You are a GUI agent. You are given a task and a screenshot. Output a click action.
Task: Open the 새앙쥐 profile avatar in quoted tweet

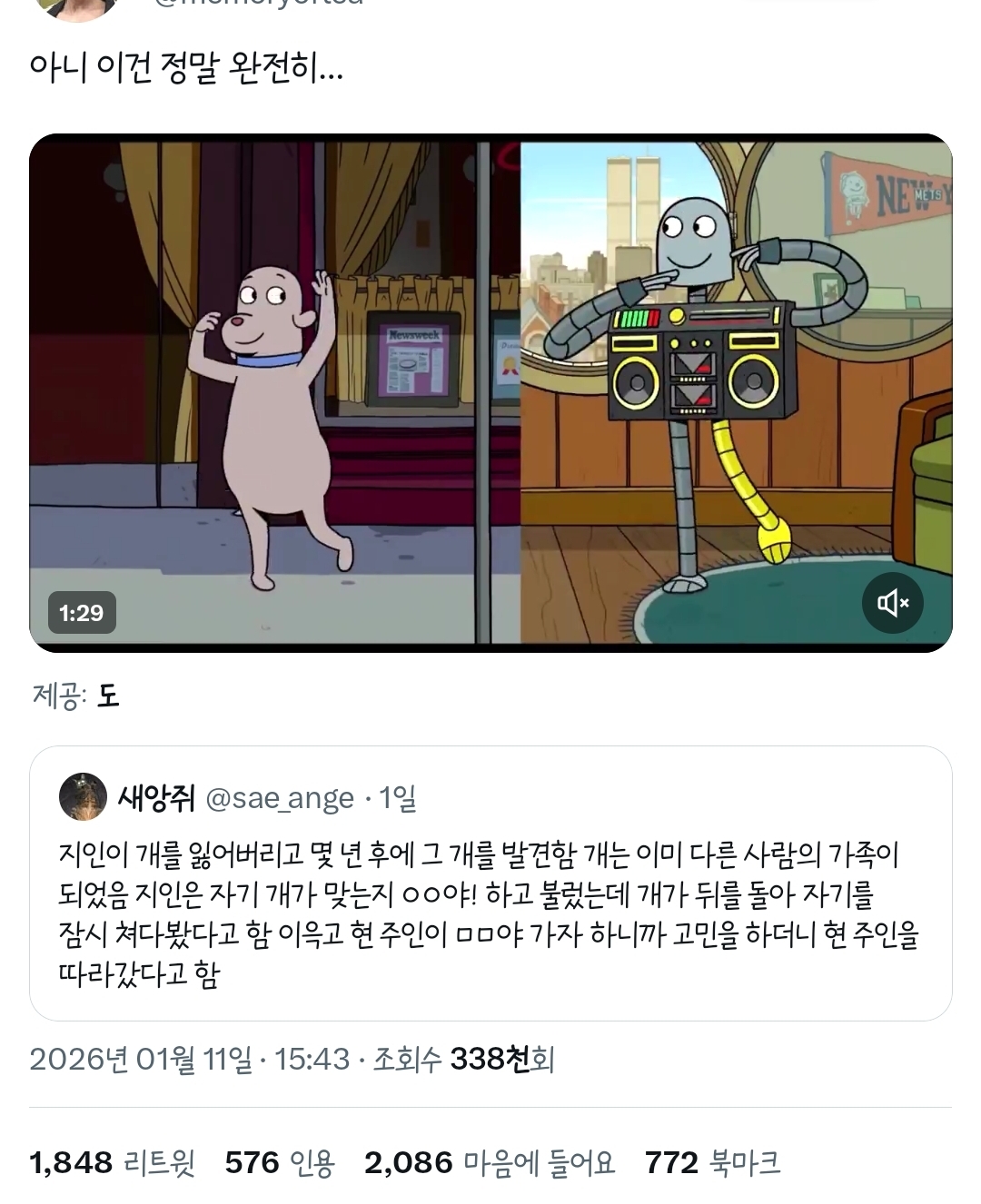pyautogui.click(x=83, y=797)
